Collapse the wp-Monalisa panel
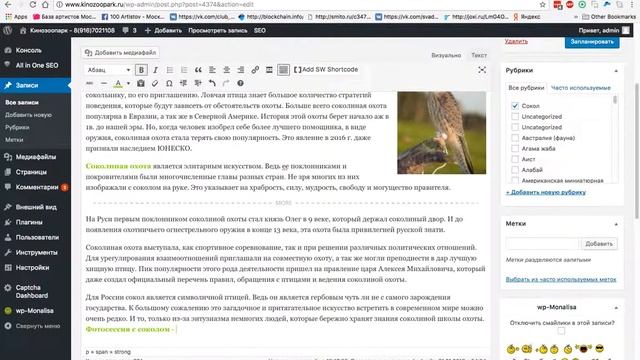The width and height of the screenshot is (640, 360). tap(616, 307)
